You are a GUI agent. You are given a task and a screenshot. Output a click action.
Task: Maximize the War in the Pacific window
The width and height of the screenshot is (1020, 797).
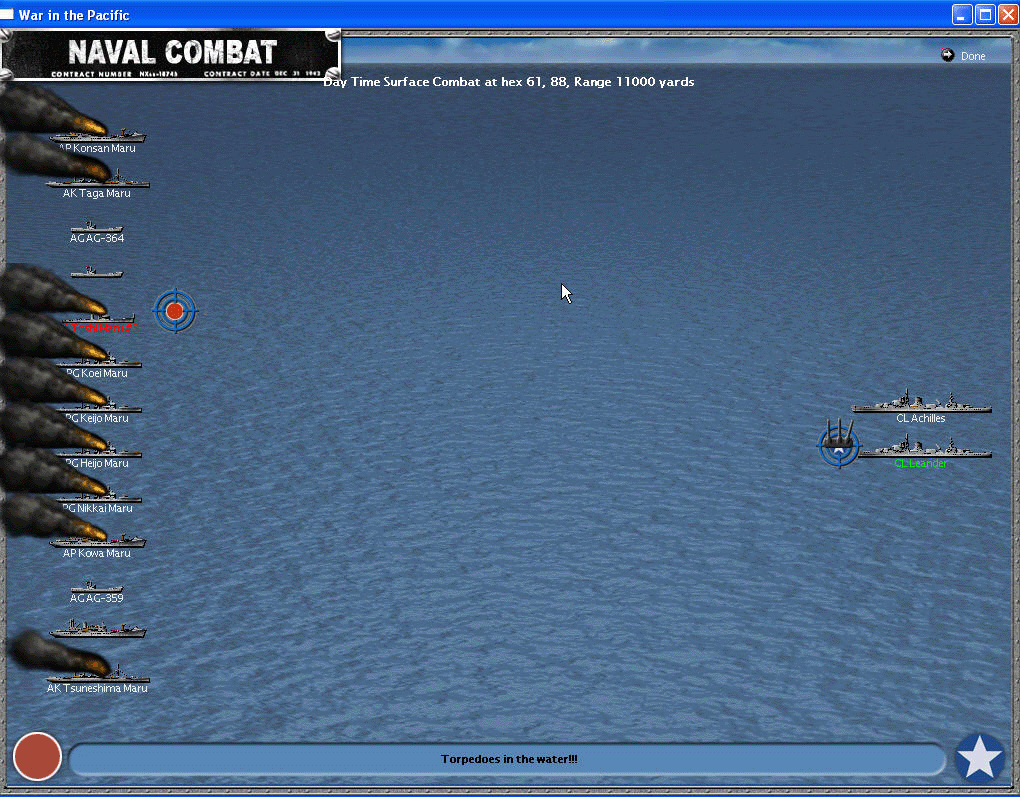986,14
